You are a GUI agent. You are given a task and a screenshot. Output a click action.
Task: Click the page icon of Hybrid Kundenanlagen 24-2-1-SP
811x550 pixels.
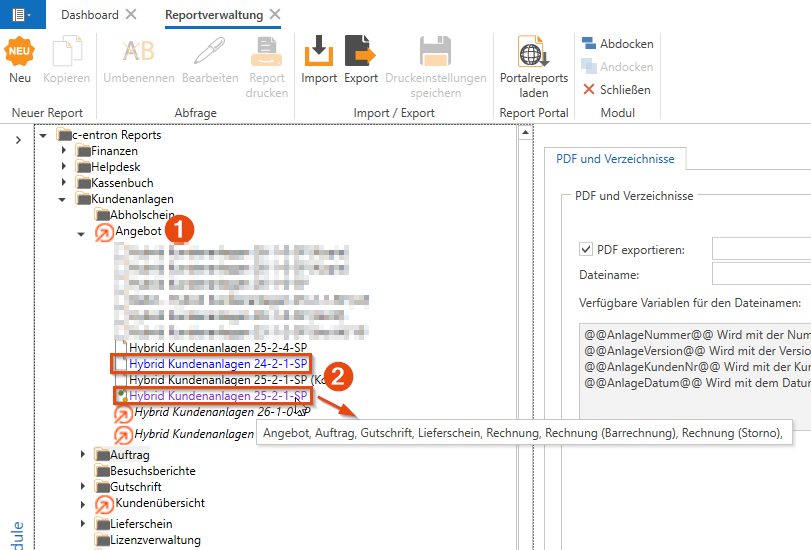click(x=121, y=364)
